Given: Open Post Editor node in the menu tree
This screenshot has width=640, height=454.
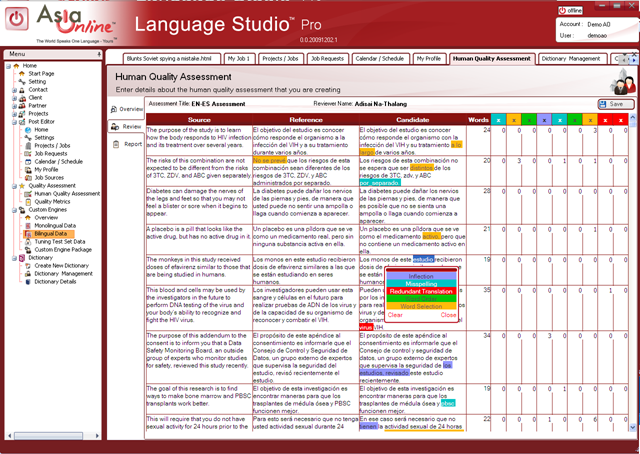Looking at the screenshot, I should click(x=41, y=121).
